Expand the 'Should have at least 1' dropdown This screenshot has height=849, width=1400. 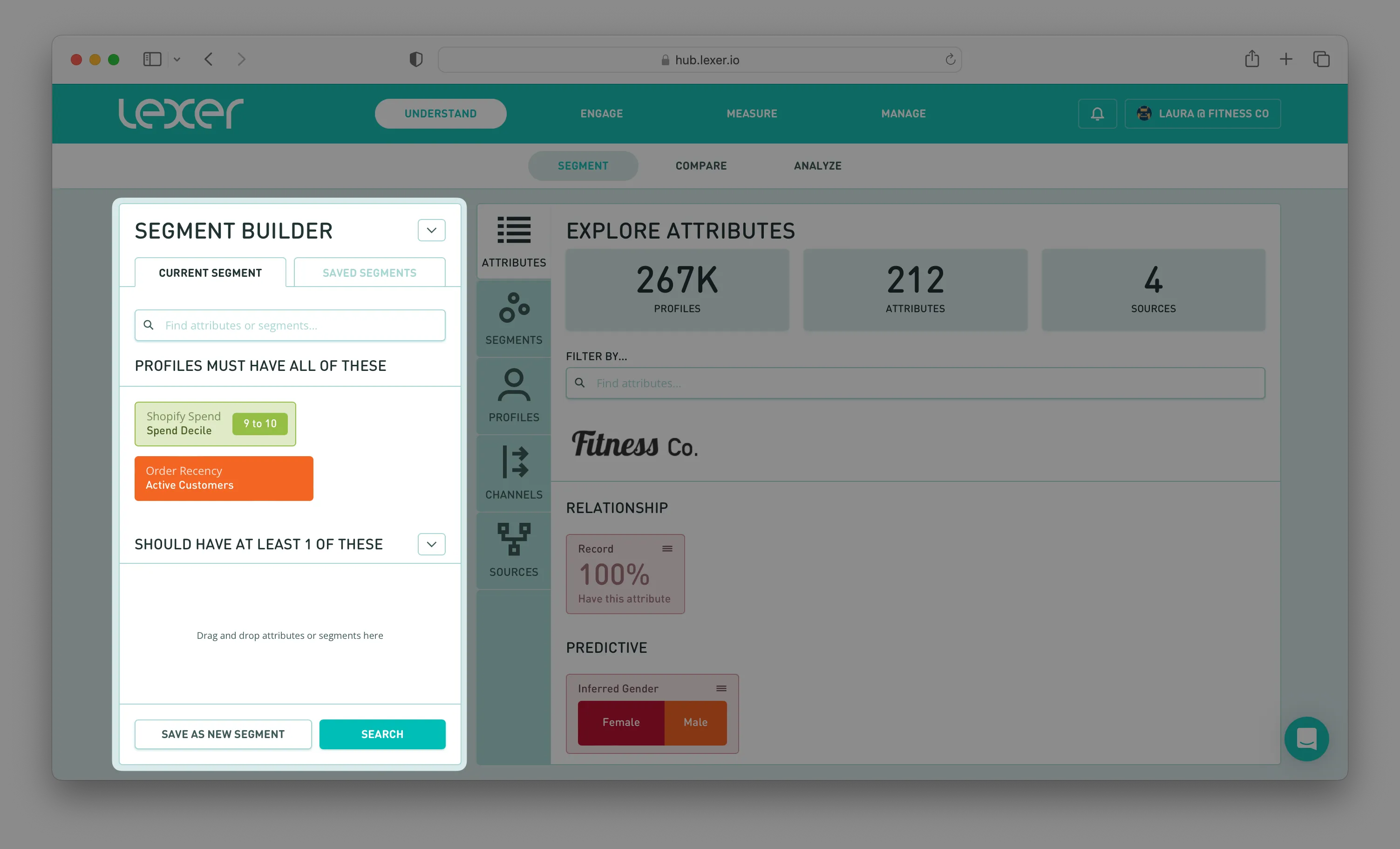(x=431, y=544)
